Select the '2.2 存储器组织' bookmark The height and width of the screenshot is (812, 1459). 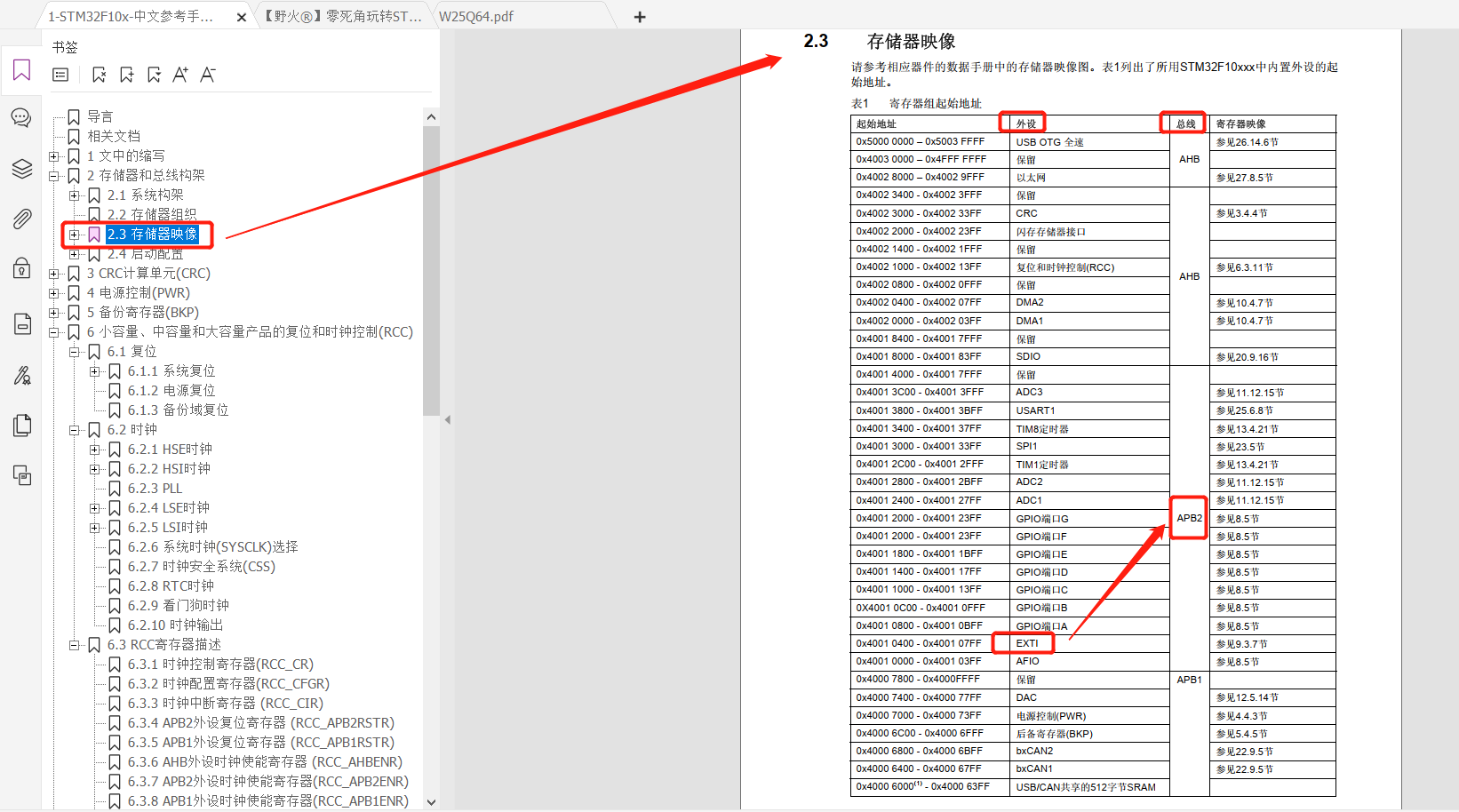click(x=152, y=214)
